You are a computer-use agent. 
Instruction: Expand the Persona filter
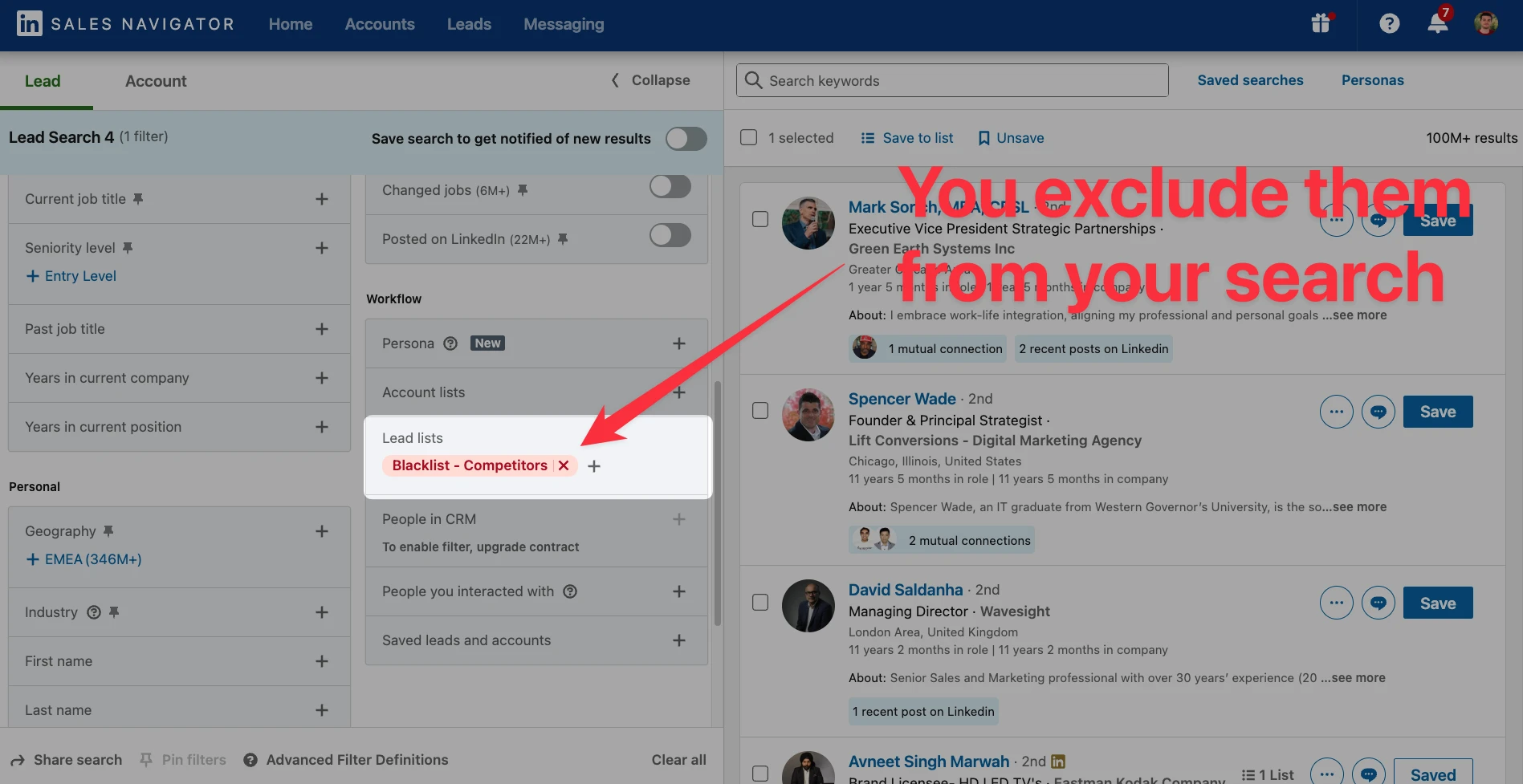(679, 343)
